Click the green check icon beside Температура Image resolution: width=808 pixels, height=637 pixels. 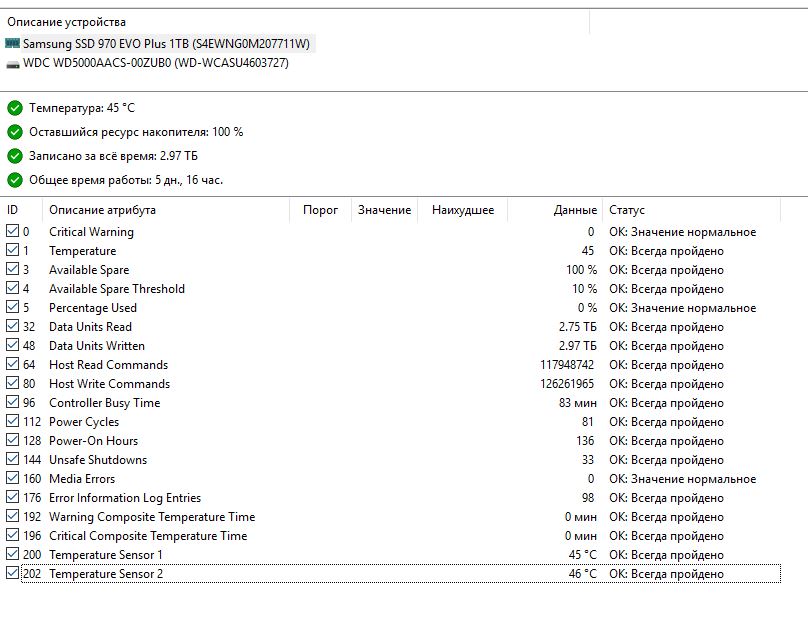tap(15, 108)
